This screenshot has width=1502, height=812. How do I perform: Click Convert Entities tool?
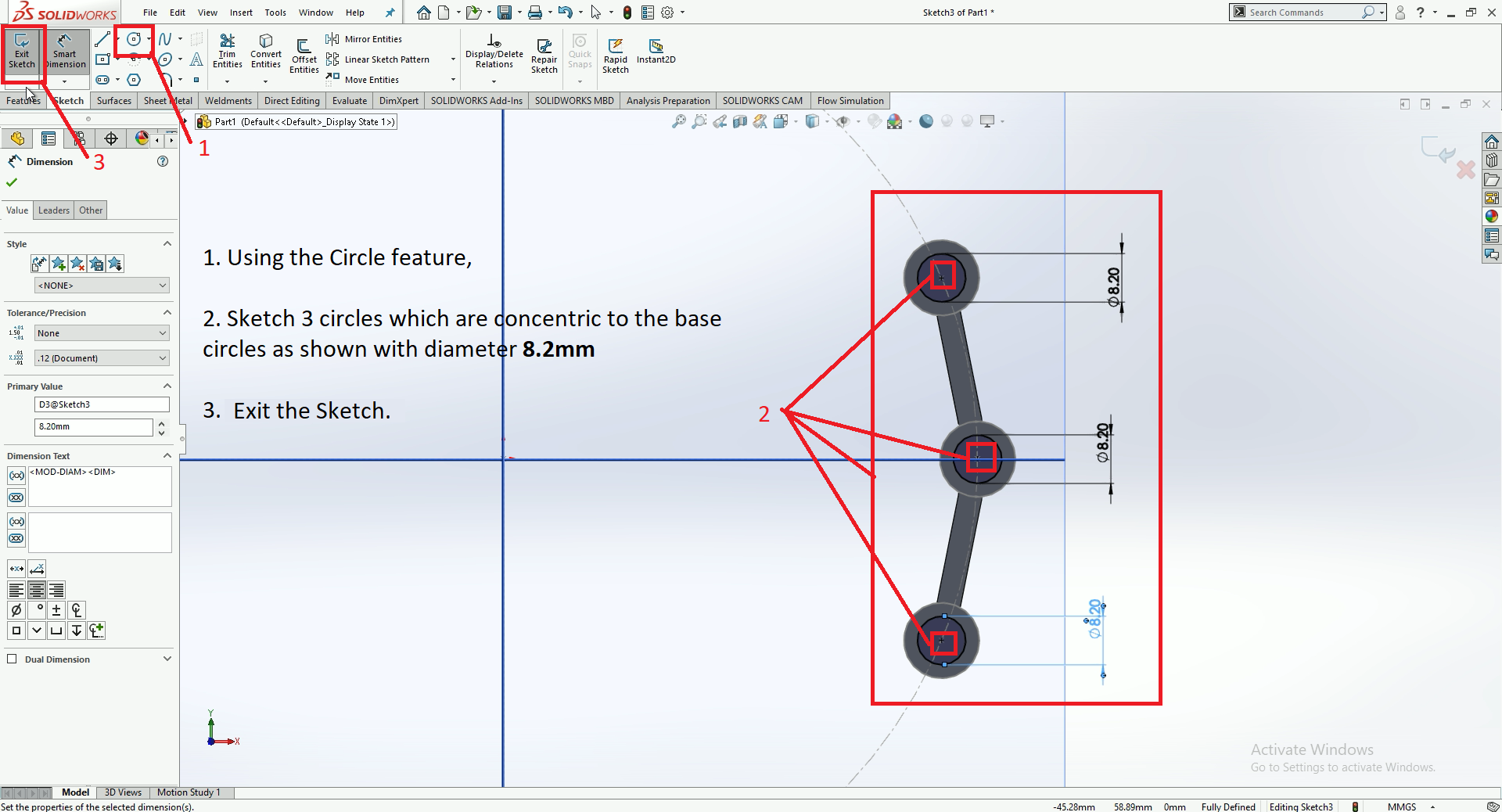click(266, 52)
